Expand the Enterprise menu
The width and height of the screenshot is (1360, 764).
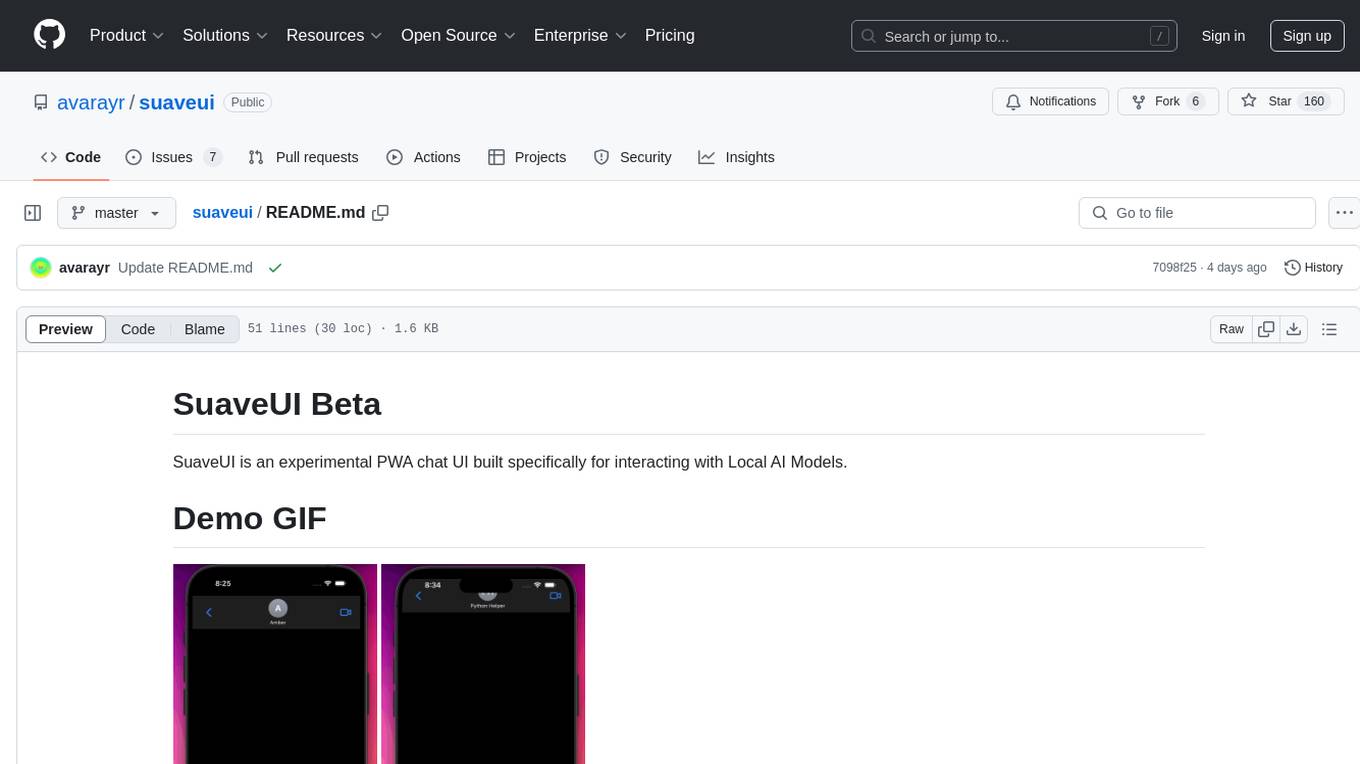[580, 35]
